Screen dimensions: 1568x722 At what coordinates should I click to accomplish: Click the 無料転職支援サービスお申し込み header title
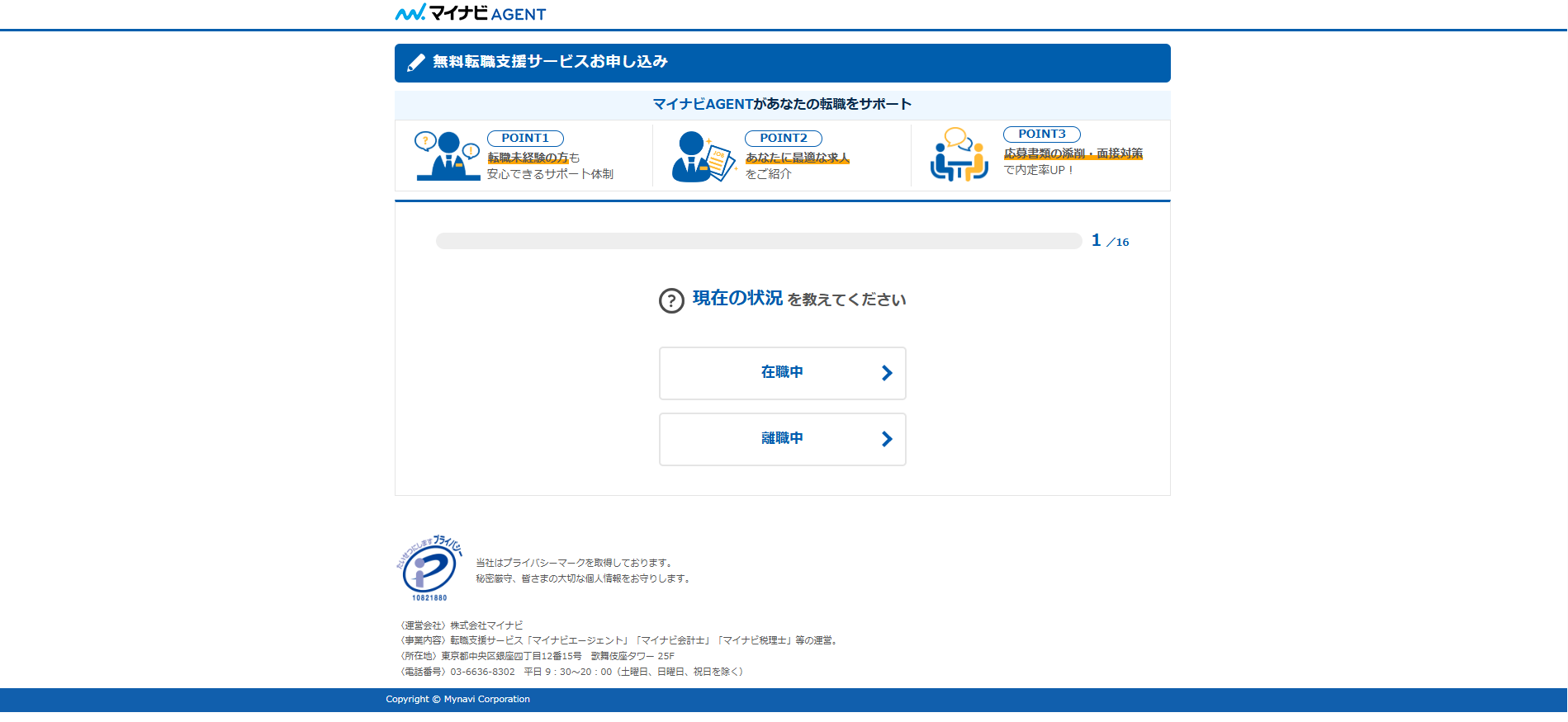(550, 62)
